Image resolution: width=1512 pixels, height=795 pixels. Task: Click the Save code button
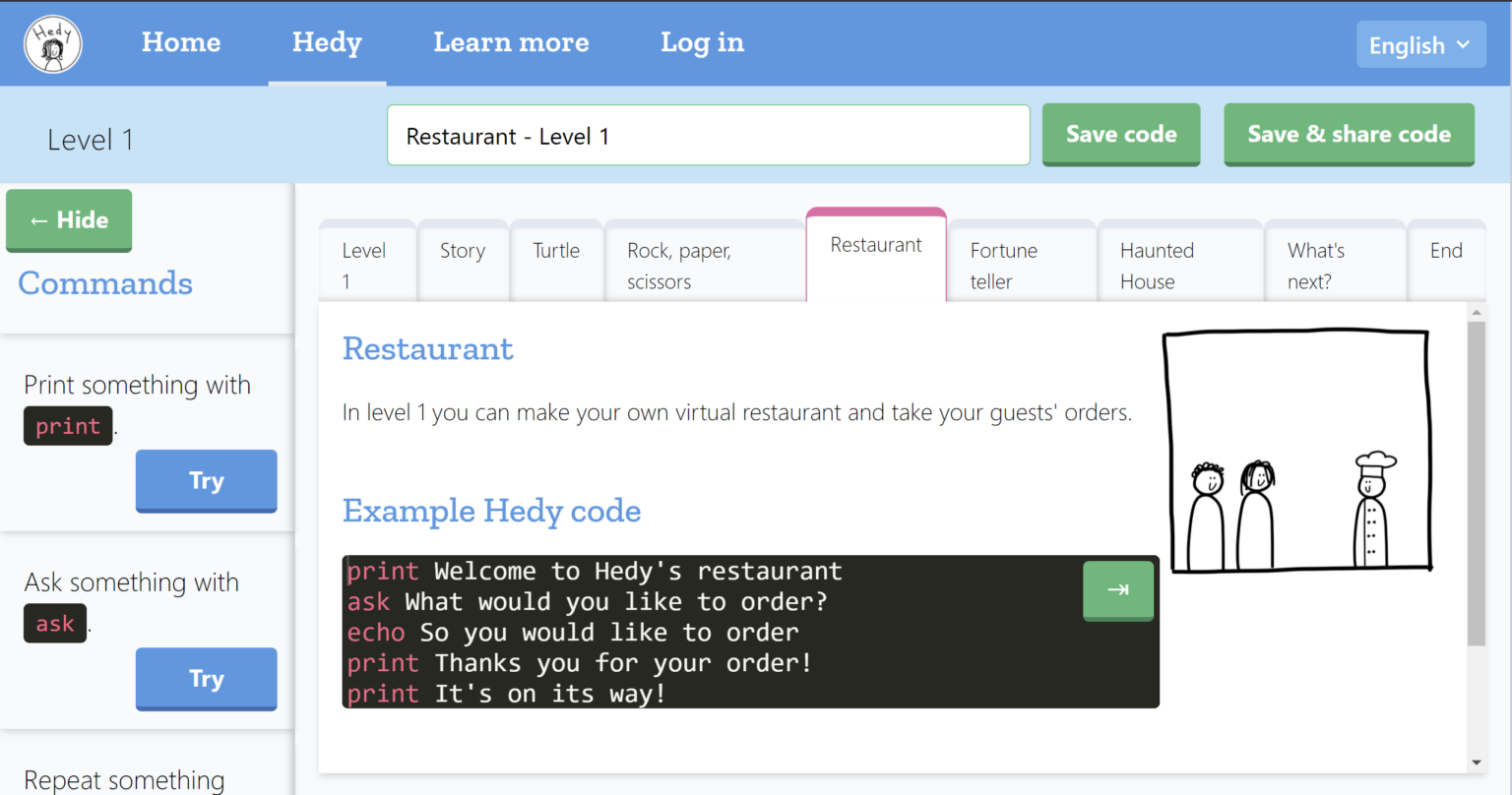[x=1121, y=134]
